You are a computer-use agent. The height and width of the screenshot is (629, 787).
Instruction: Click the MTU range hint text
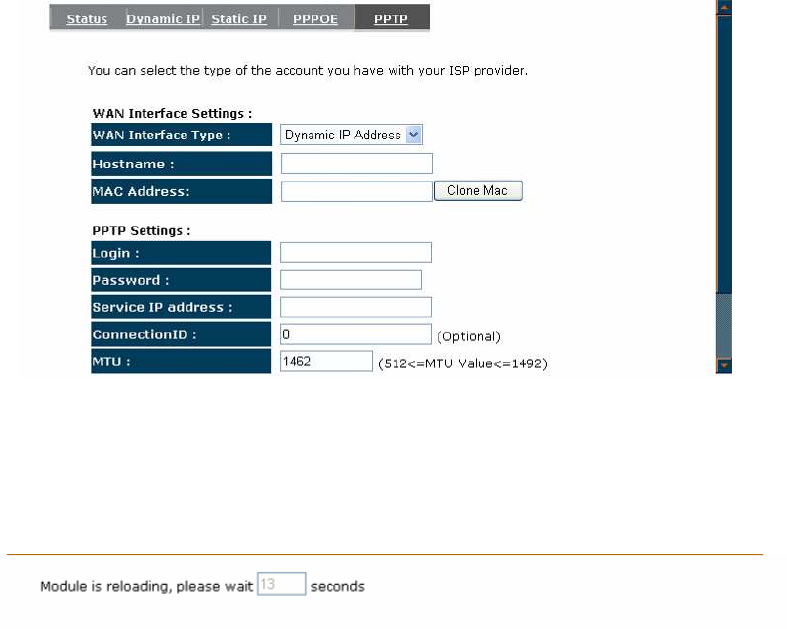pyautogui.click(x=463, y=363)
